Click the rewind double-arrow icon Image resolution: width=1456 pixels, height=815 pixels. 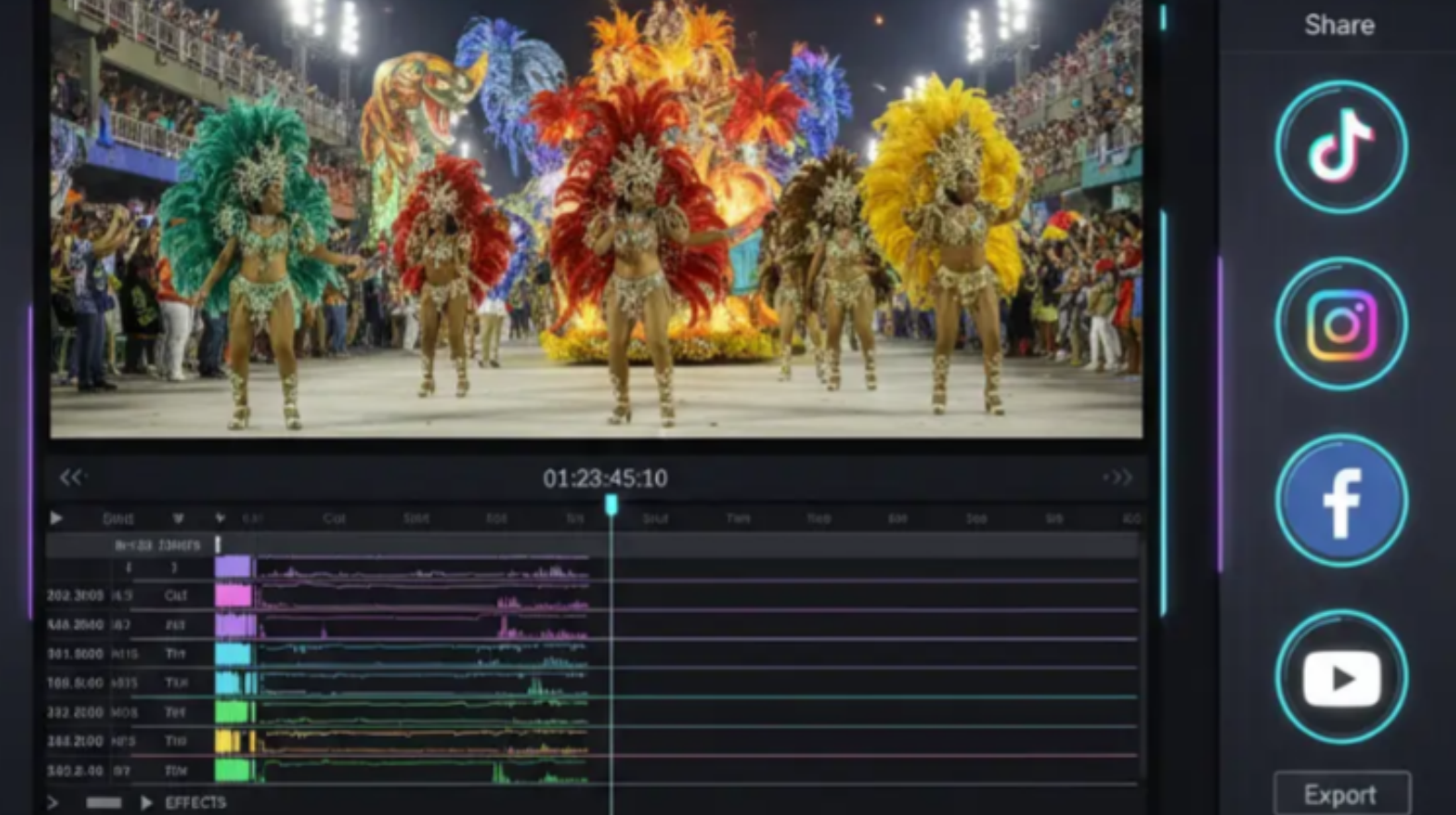71,478
